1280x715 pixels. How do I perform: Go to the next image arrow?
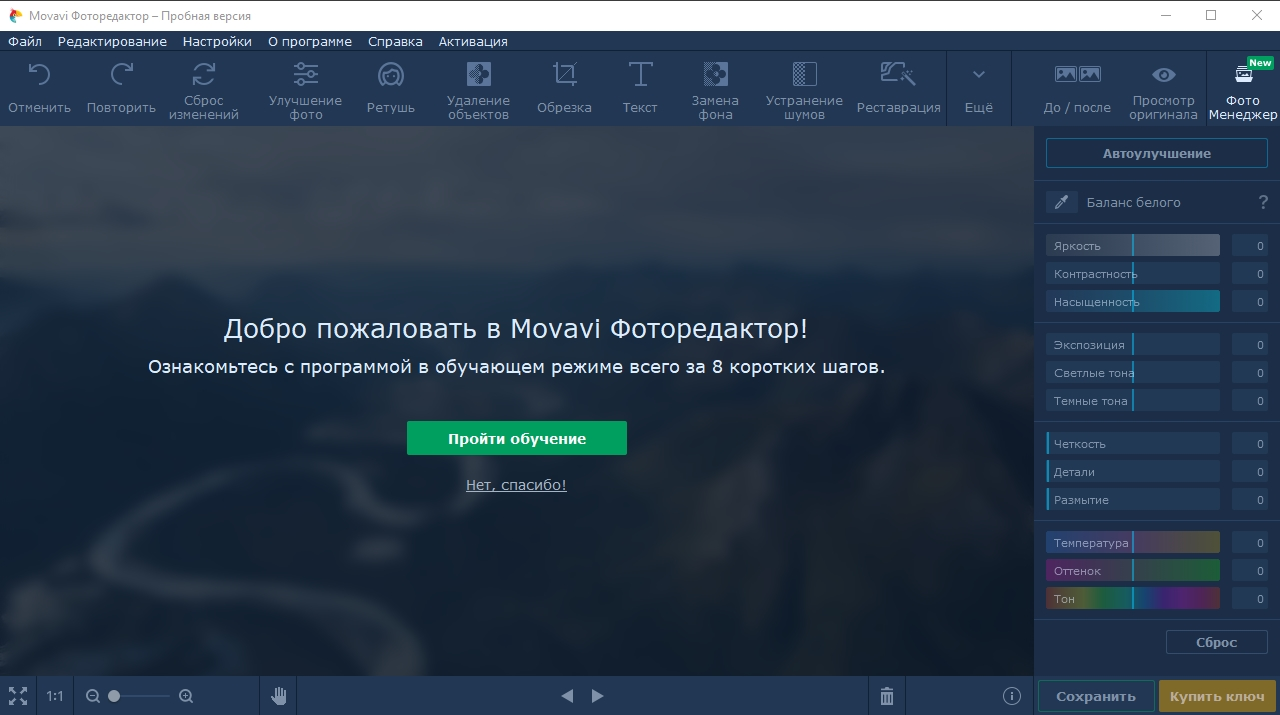(x=597, y=696)
